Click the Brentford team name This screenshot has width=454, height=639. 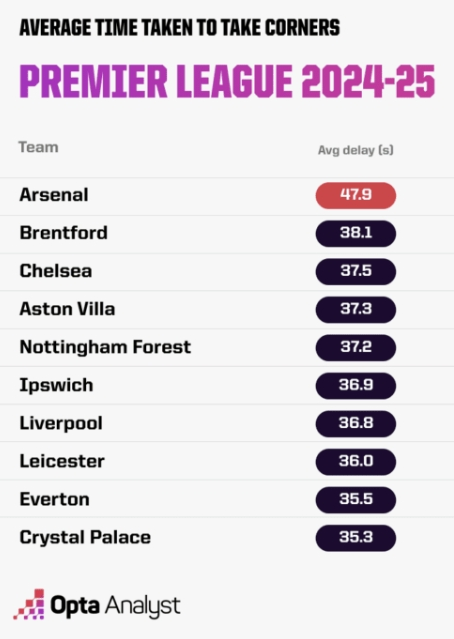[64, 233]
